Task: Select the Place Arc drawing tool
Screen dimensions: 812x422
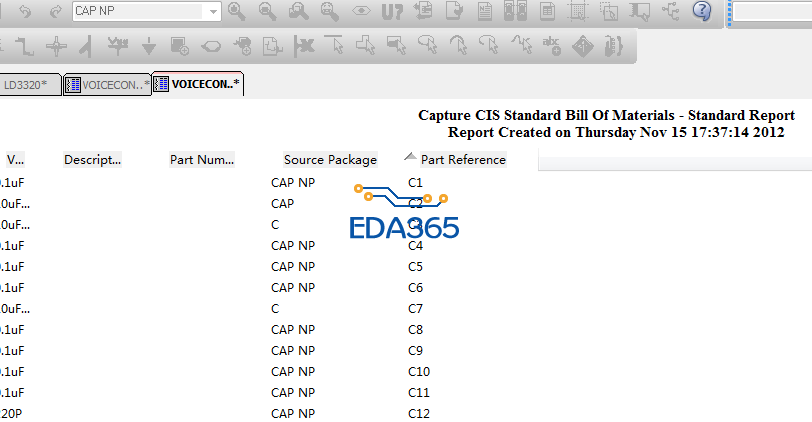Action: pyautogui.click(x=459, y=46)
